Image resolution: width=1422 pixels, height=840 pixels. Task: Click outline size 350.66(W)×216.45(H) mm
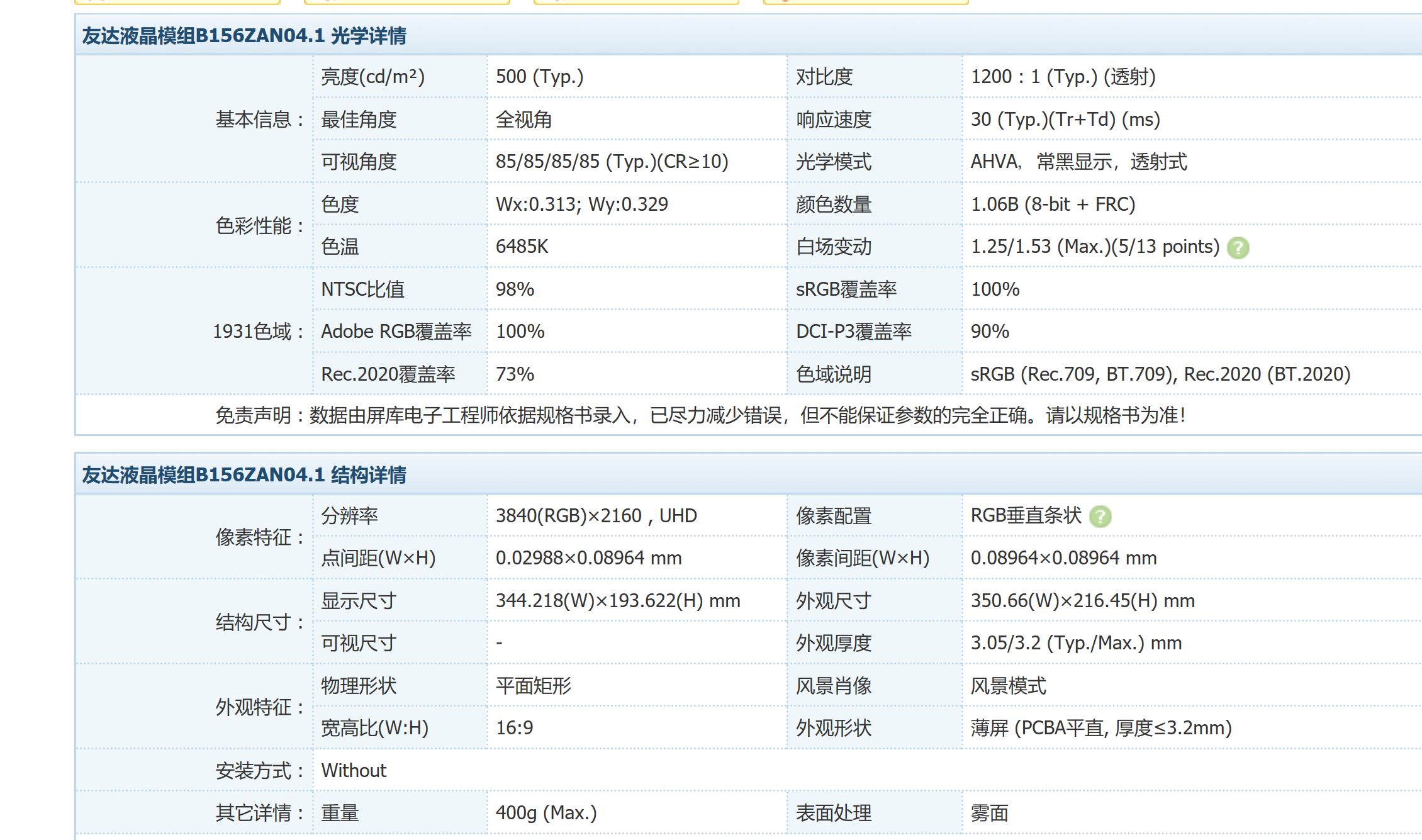click(x=1082, y=601)
